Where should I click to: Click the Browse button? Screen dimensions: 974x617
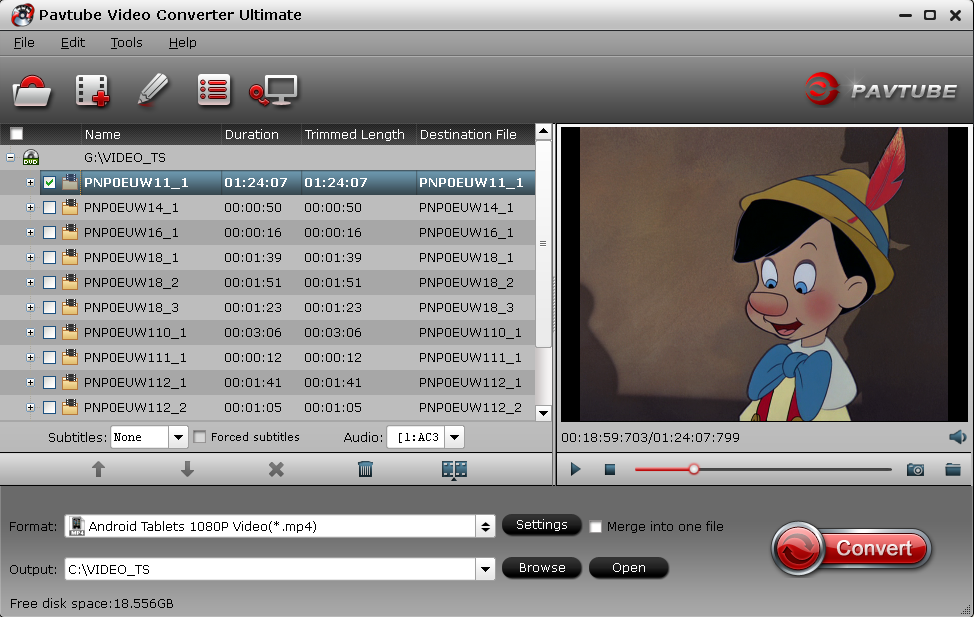coord(542,568)
